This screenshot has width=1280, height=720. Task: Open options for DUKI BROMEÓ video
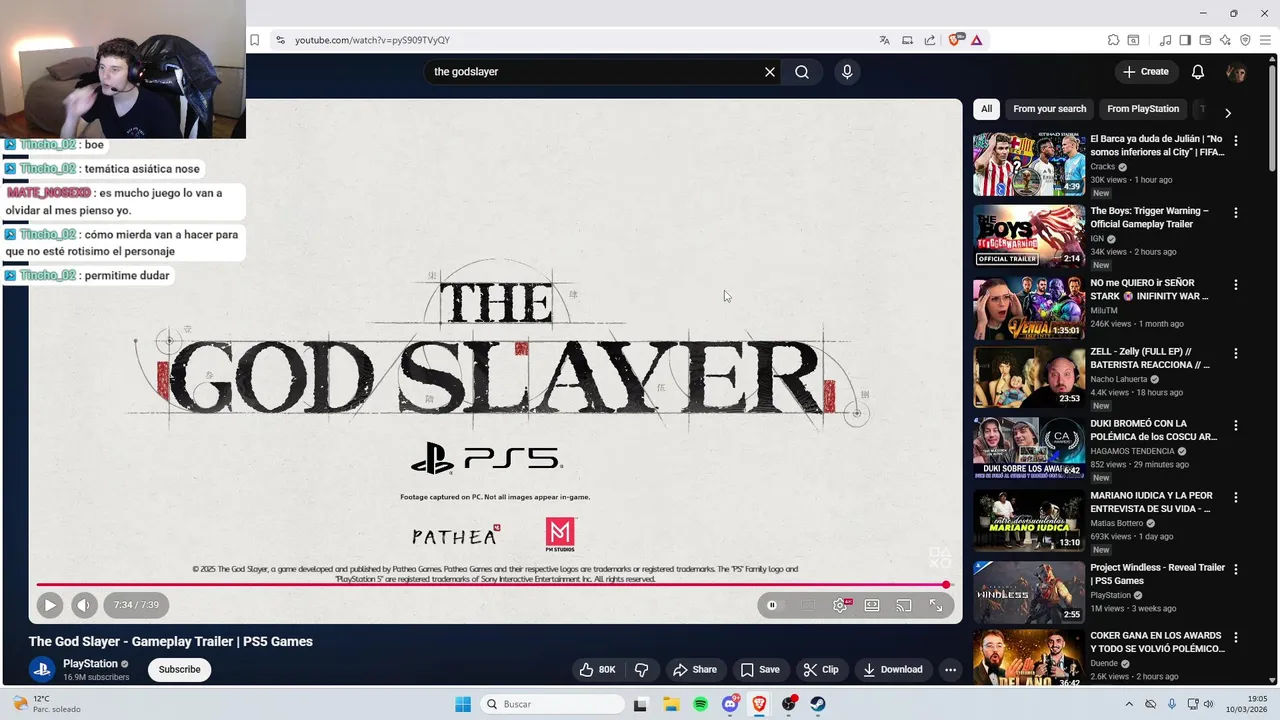click(1236, 425)
